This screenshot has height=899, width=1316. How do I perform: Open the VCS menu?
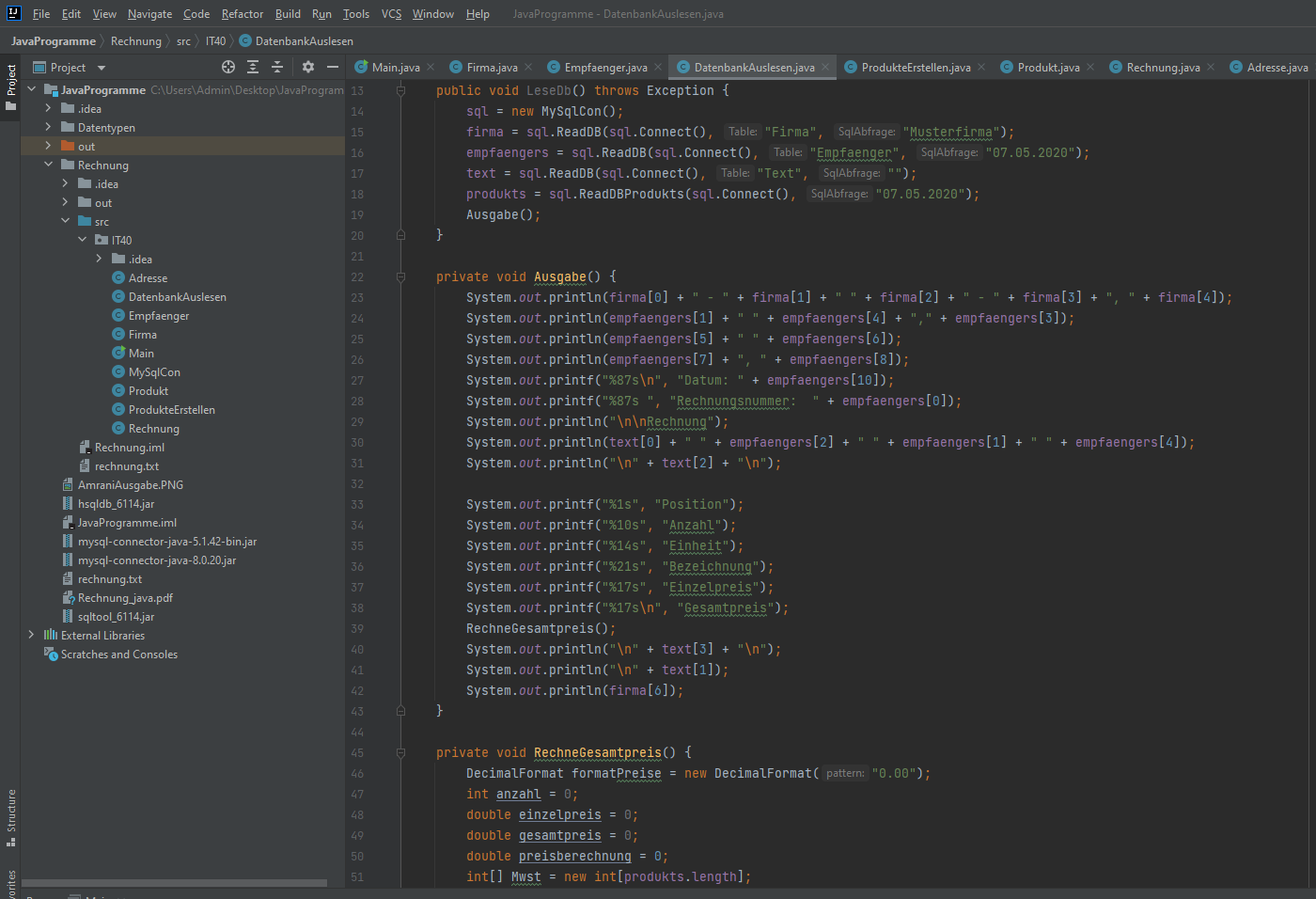pyautogui.click(x=391, y=14)
